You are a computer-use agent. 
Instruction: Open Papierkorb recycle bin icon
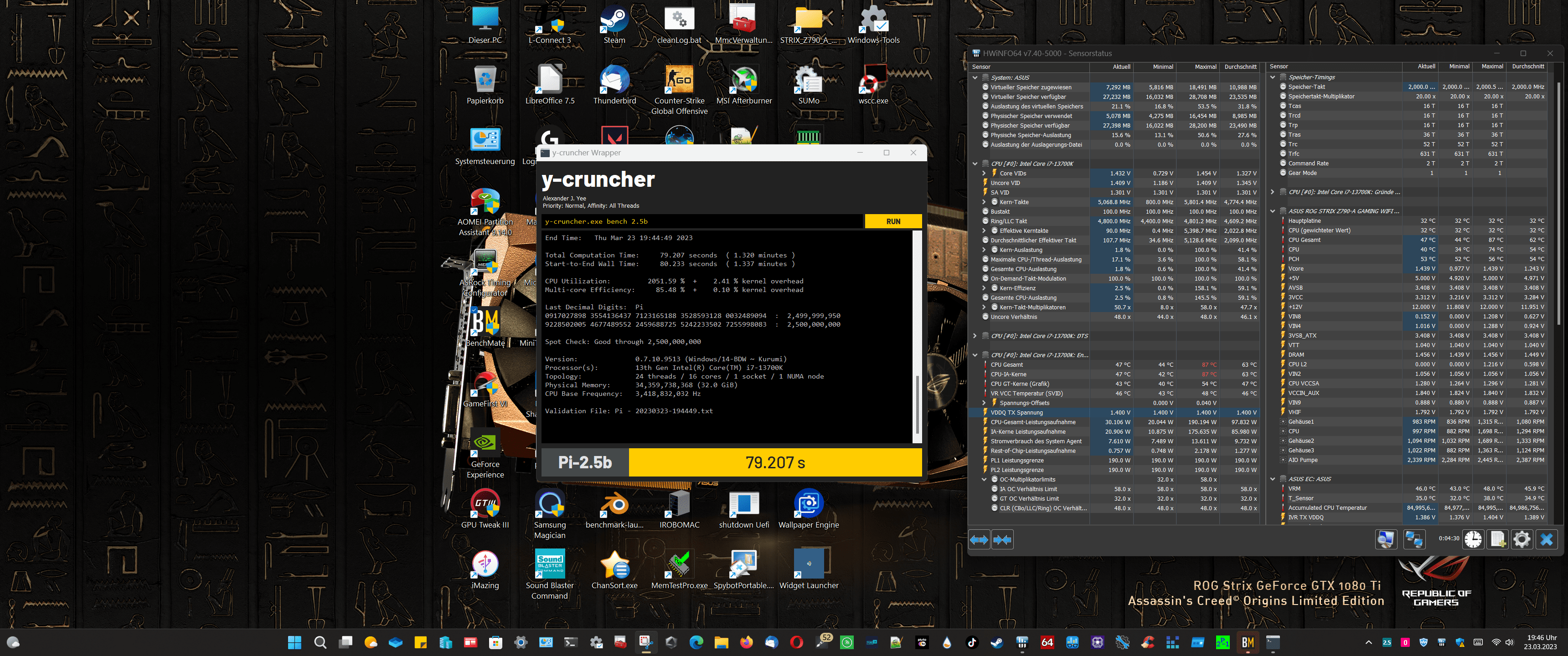pyautogui.click(x=485, y=85)
